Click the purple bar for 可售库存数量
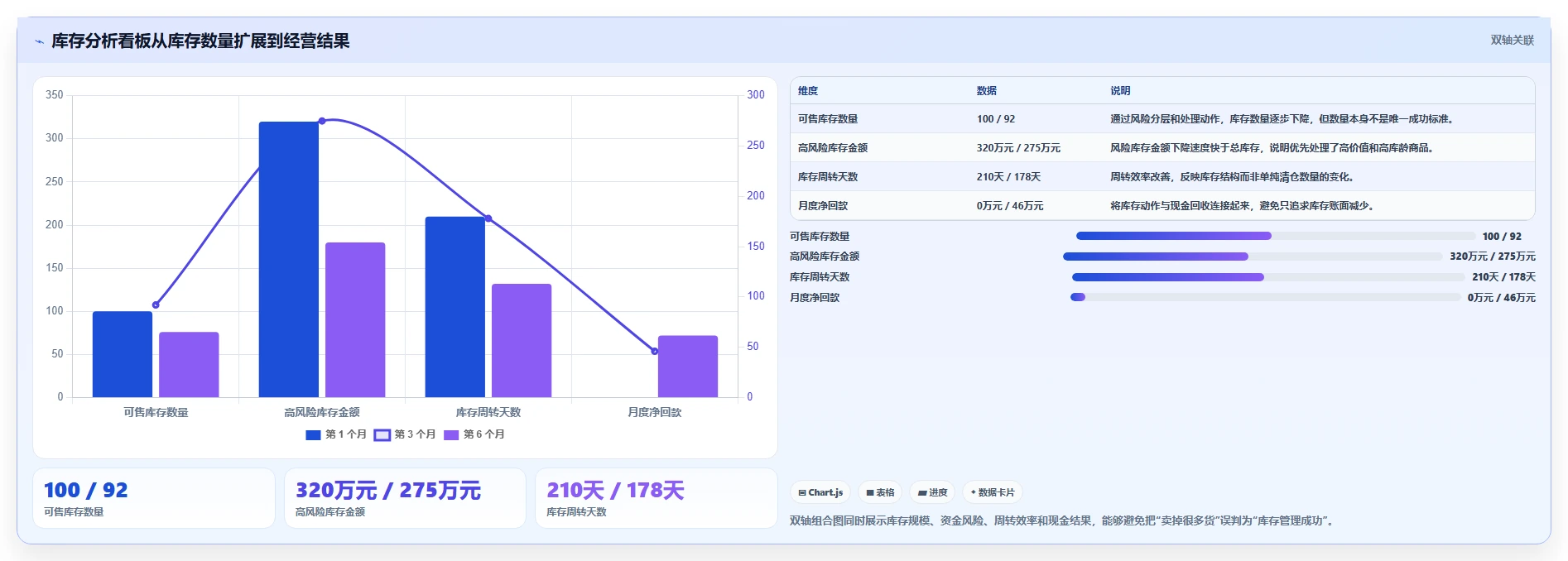1568x561 pixels. point(189,365)
